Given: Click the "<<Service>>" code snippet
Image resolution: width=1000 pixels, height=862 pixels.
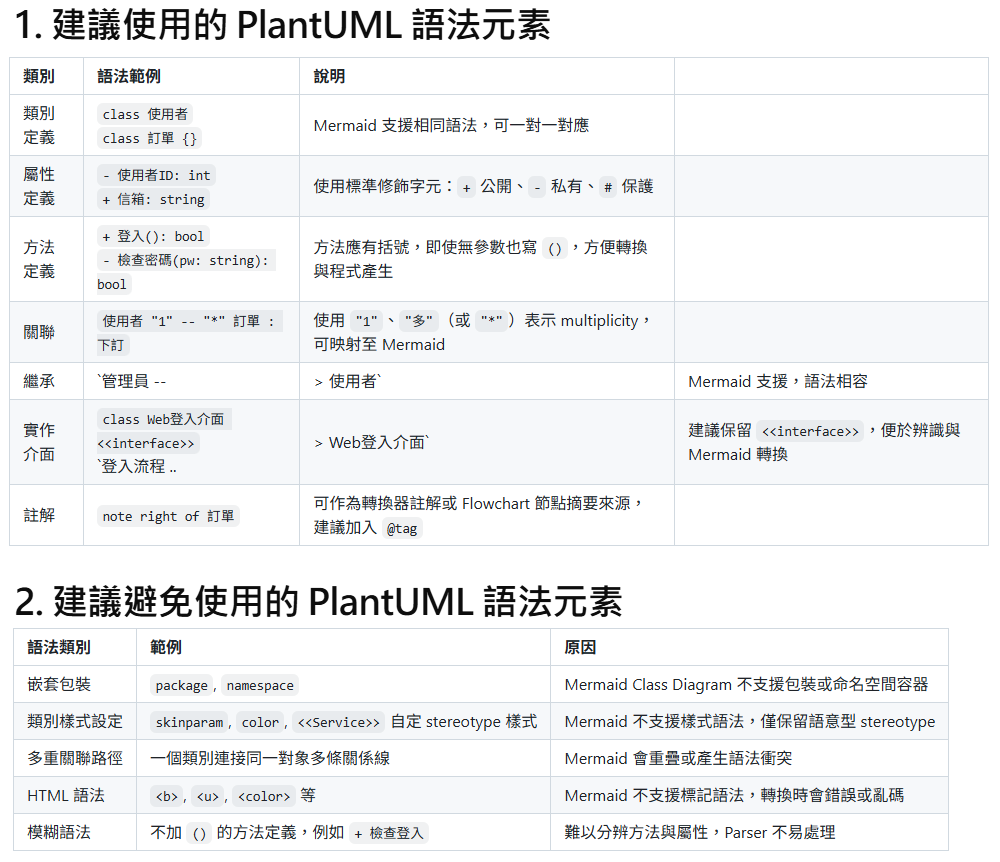Looking at the screenshot, I should click(339, 722).
